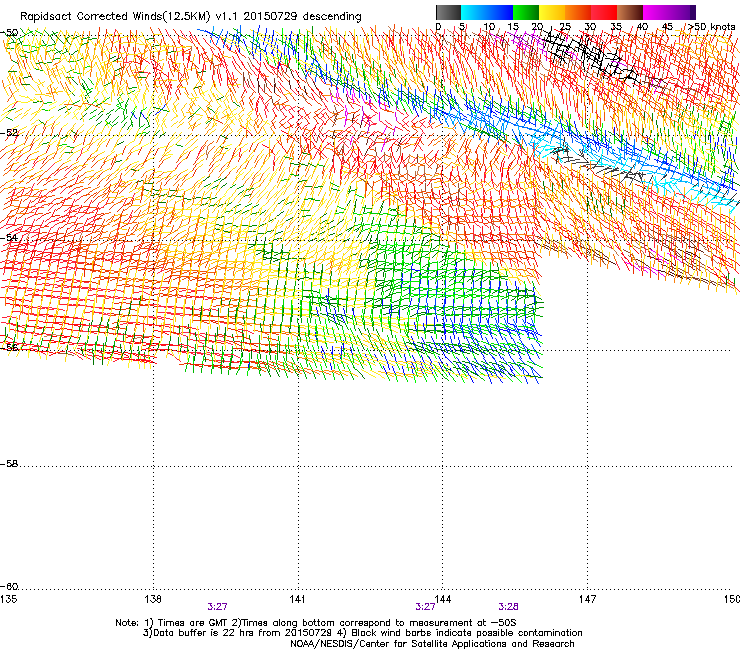
Task: Click the 147 longitude axis label
Action: coord(588,599)
